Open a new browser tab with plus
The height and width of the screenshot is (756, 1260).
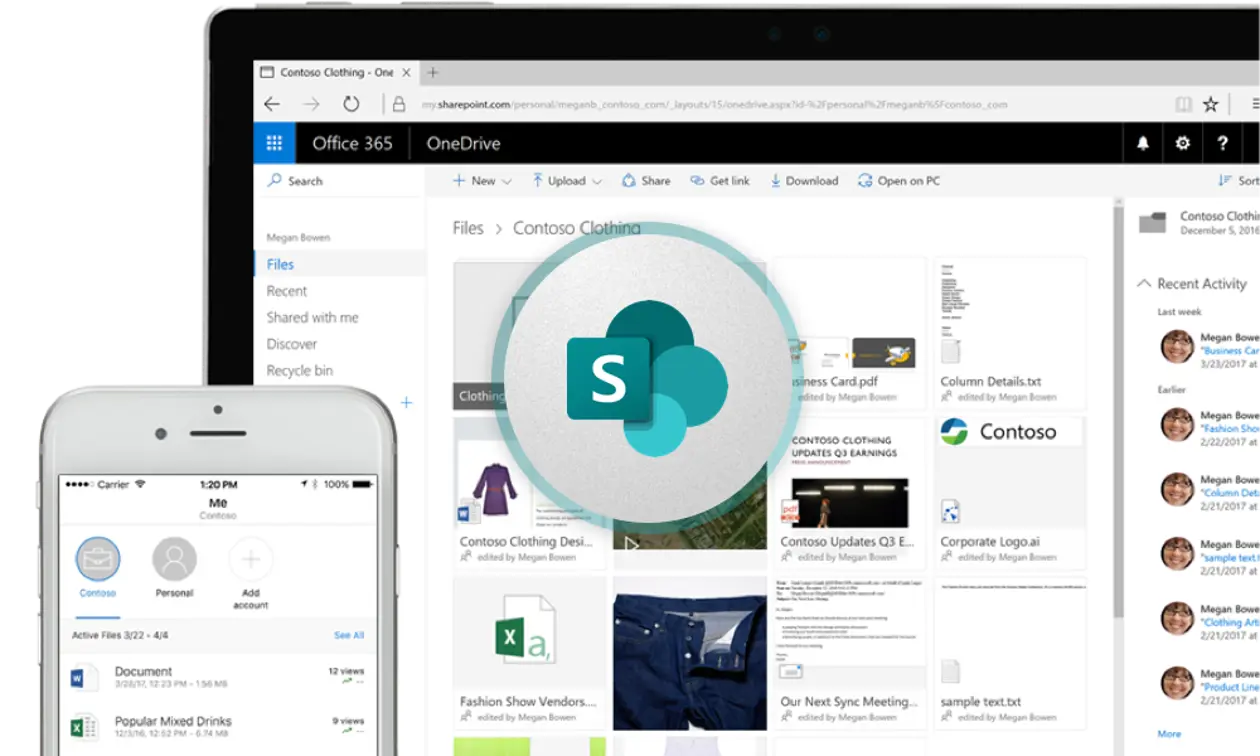433,72
